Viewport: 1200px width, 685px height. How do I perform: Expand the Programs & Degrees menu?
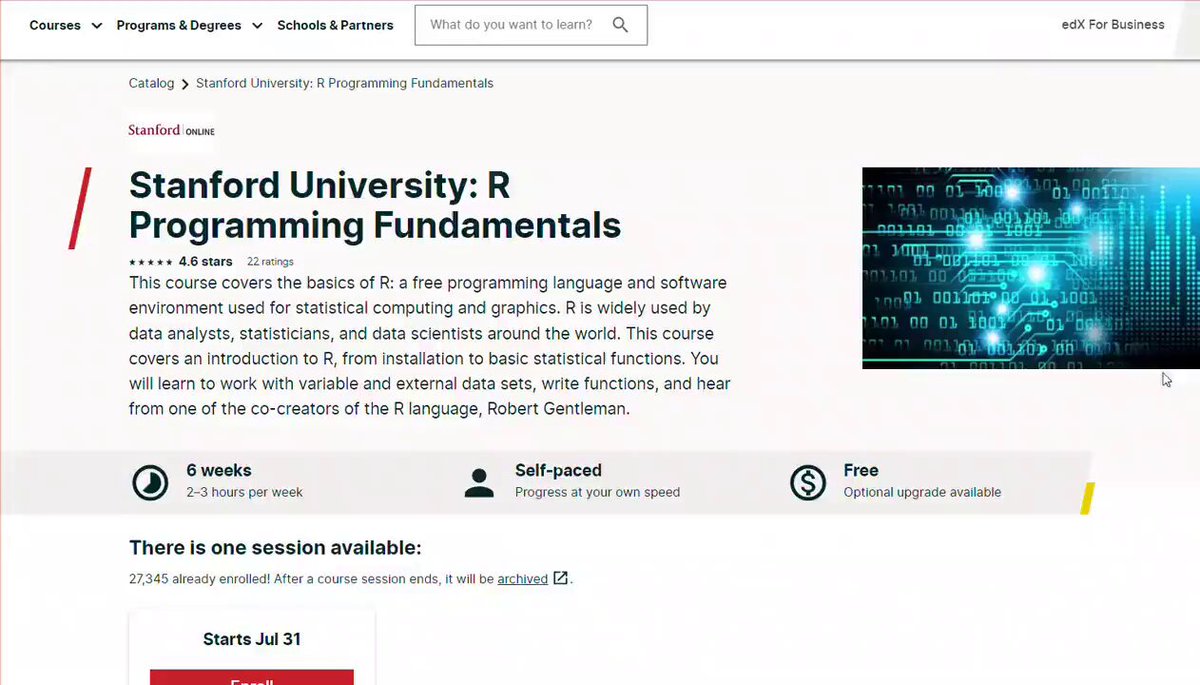(189, 25)
